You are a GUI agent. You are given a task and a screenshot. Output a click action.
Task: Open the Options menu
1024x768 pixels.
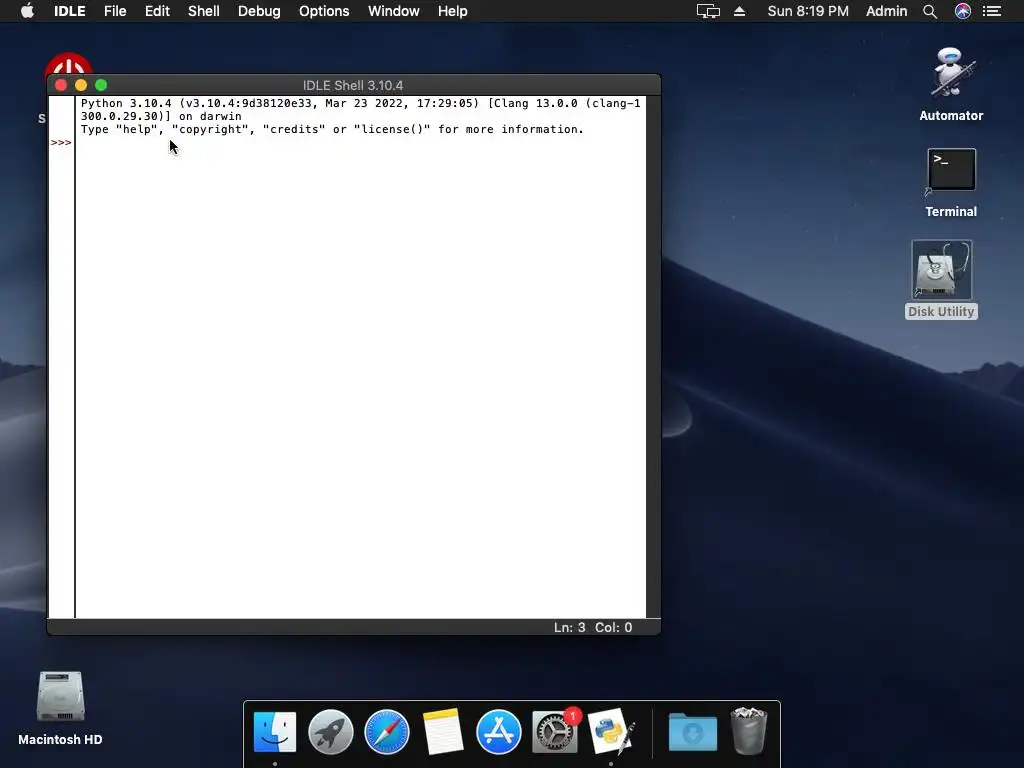coord(324,11)
